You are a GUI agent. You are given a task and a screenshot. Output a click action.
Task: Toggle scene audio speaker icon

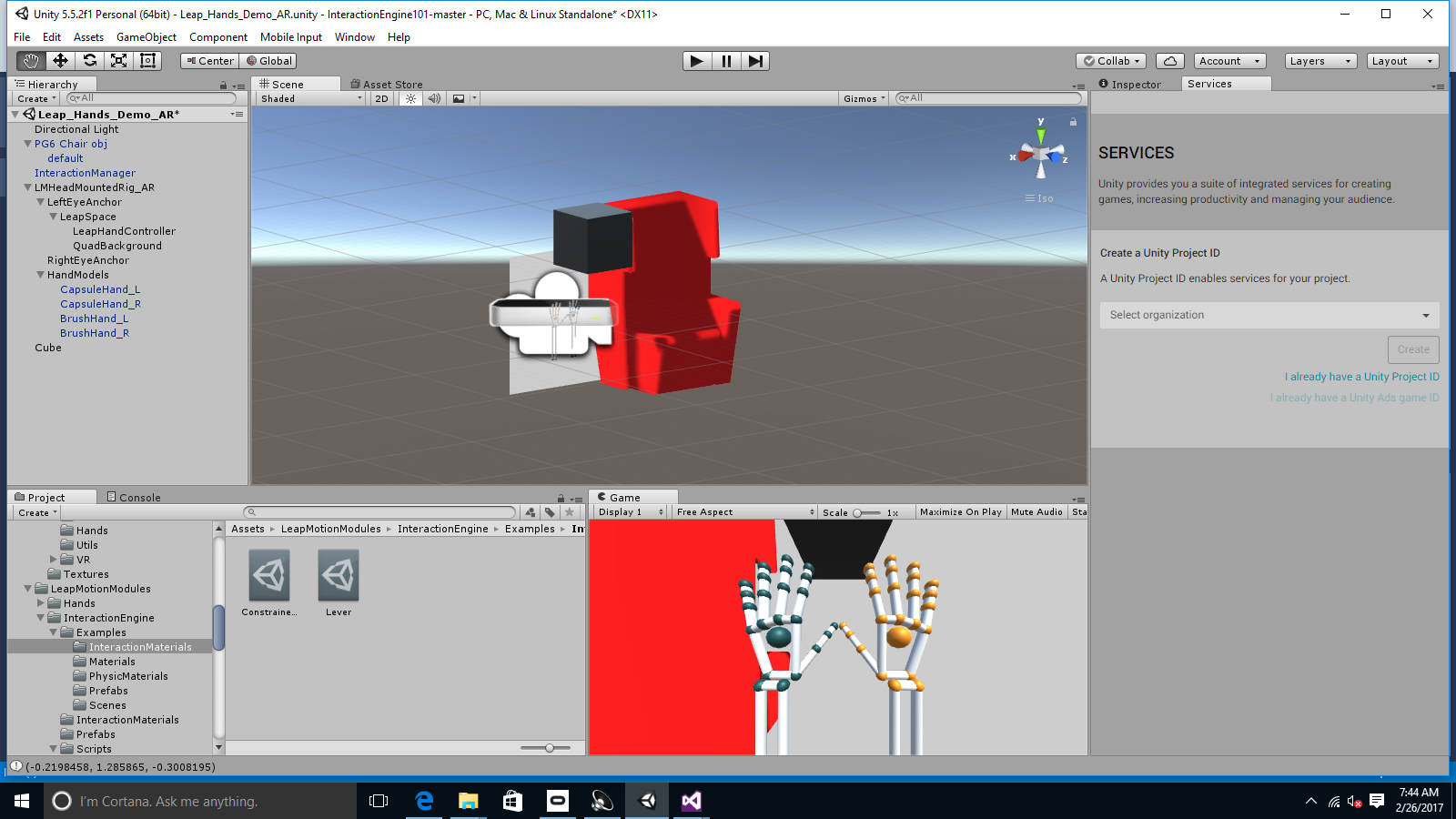pyautogui.click(x=434, y=98)
